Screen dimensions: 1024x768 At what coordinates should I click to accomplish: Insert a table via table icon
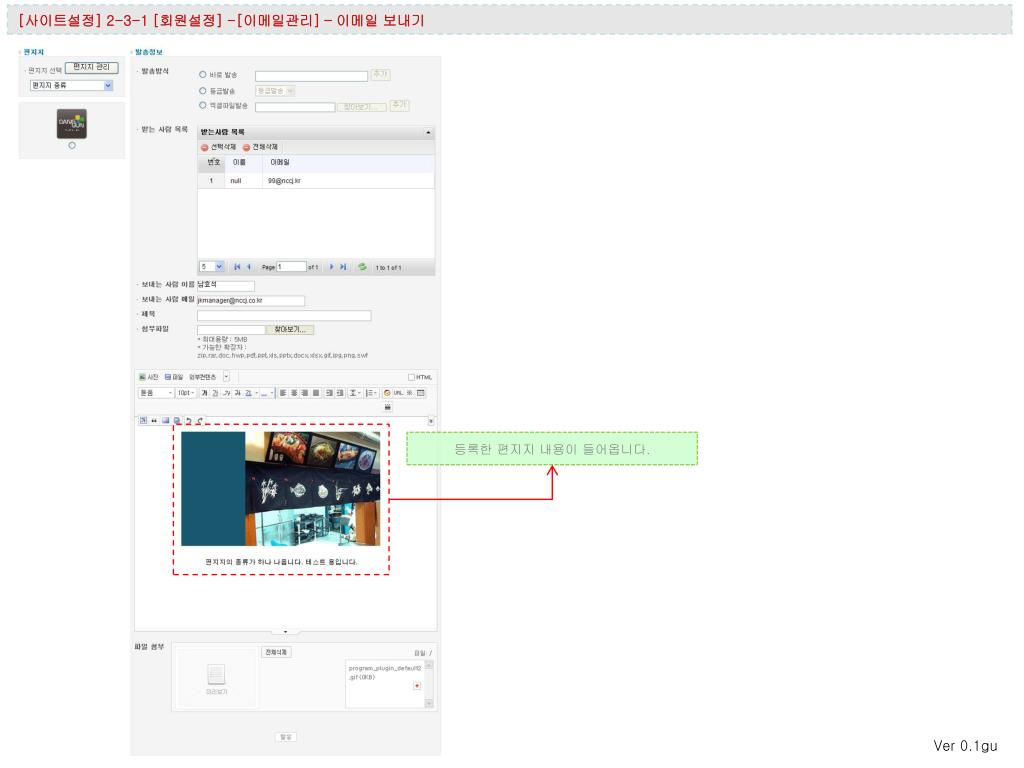click(x=421, y=392)
